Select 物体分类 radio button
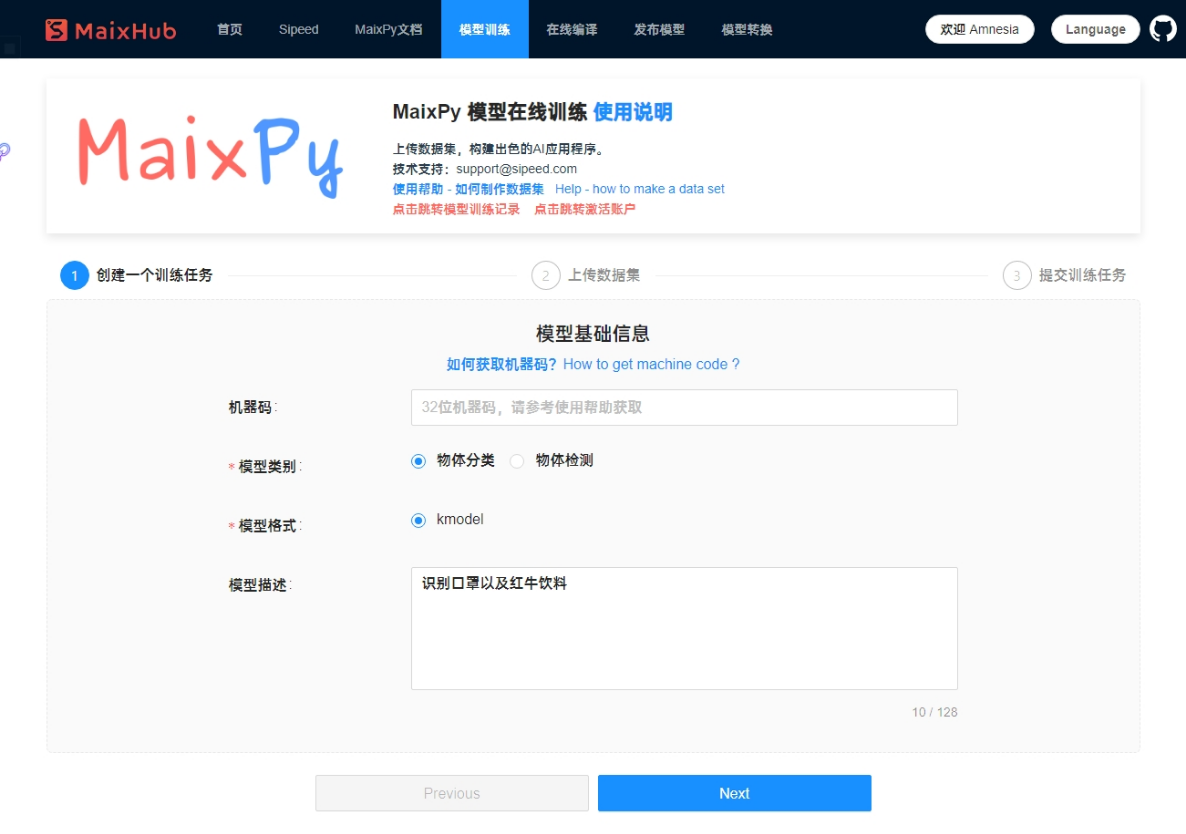The image size is (1186, 834). (x=418, y=461)
